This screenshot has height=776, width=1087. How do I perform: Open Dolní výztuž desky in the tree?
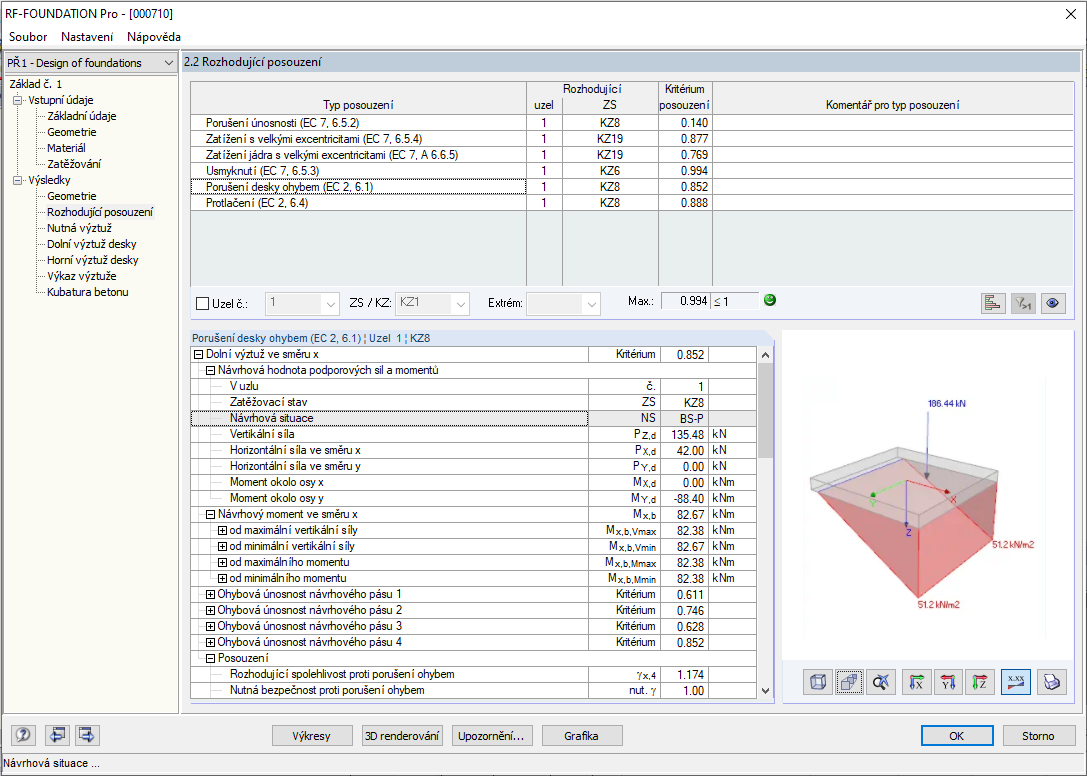pyautogui.click(x=92, y=244)
